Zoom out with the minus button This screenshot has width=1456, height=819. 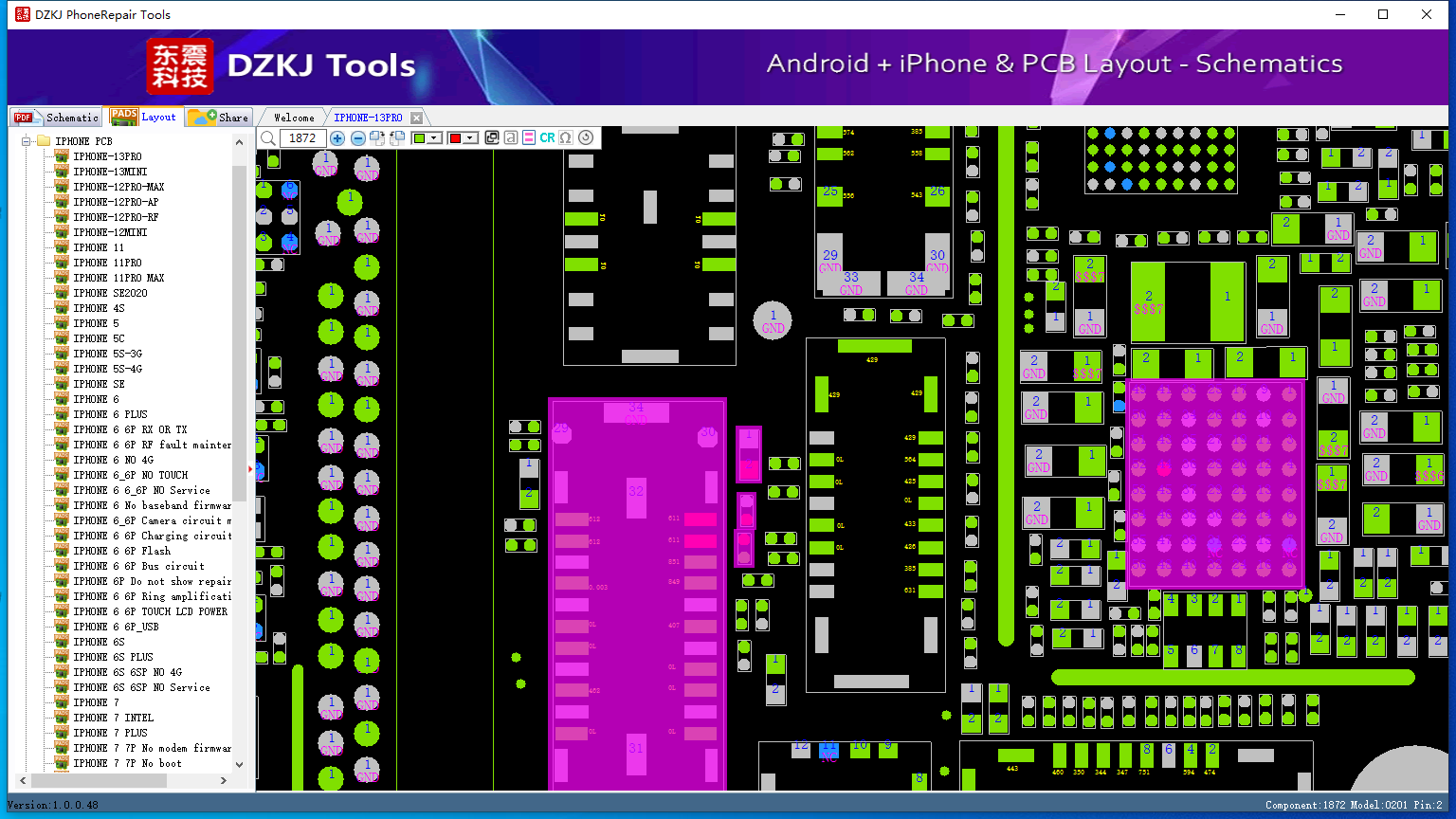coord(358,138)
